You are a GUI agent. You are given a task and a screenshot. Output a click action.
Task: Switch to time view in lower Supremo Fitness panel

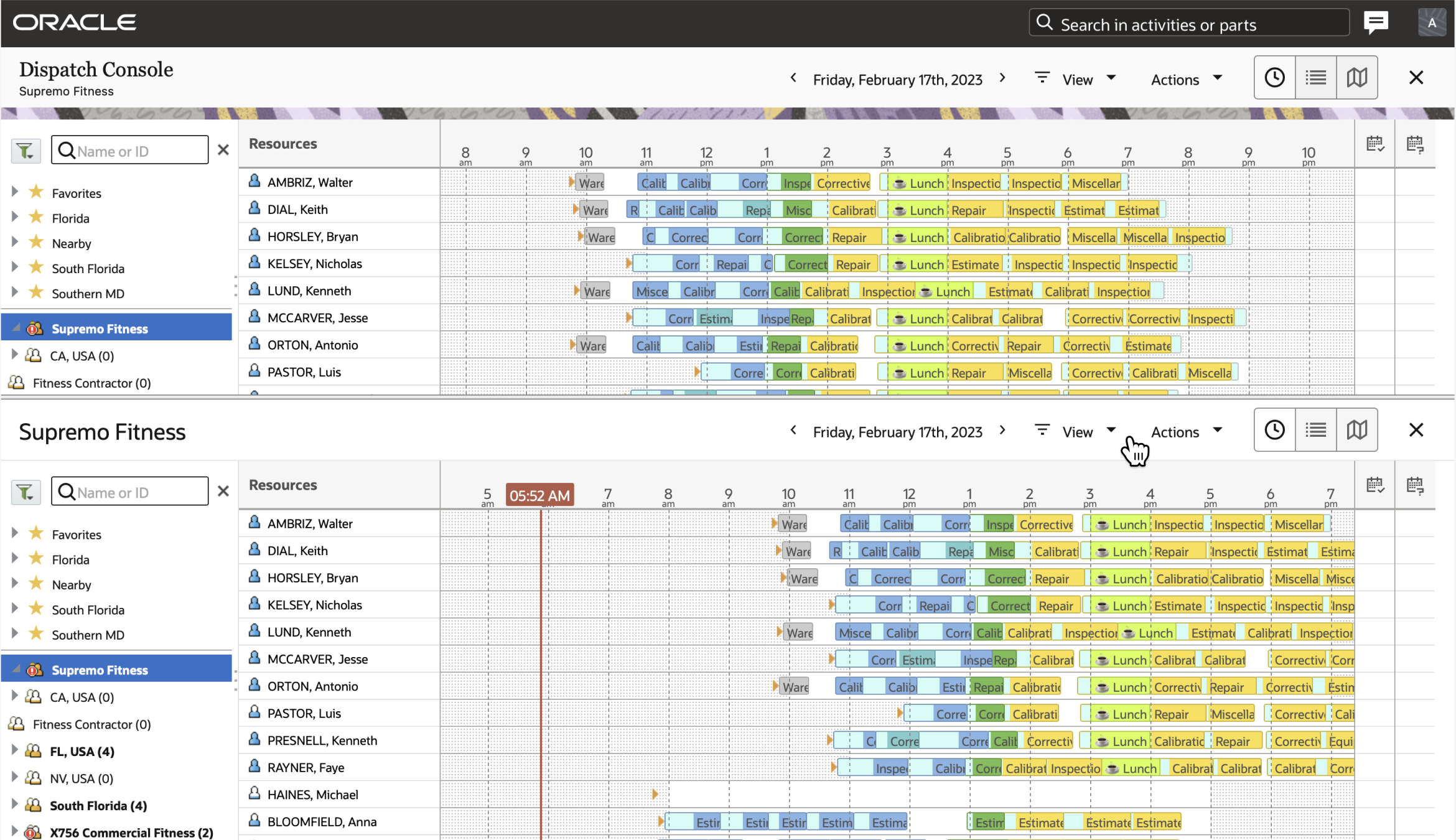click(x=1274, y=430)
